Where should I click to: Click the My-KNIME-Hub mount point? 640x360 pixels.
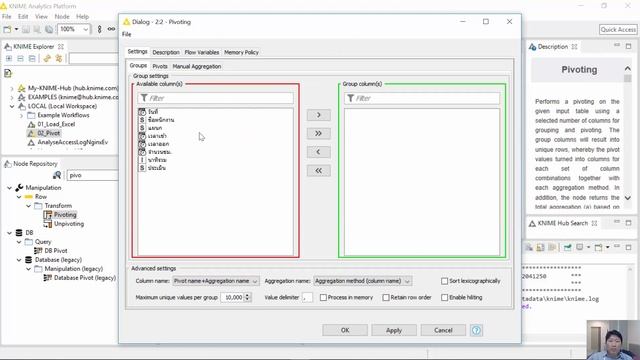(x=73, y=88)
